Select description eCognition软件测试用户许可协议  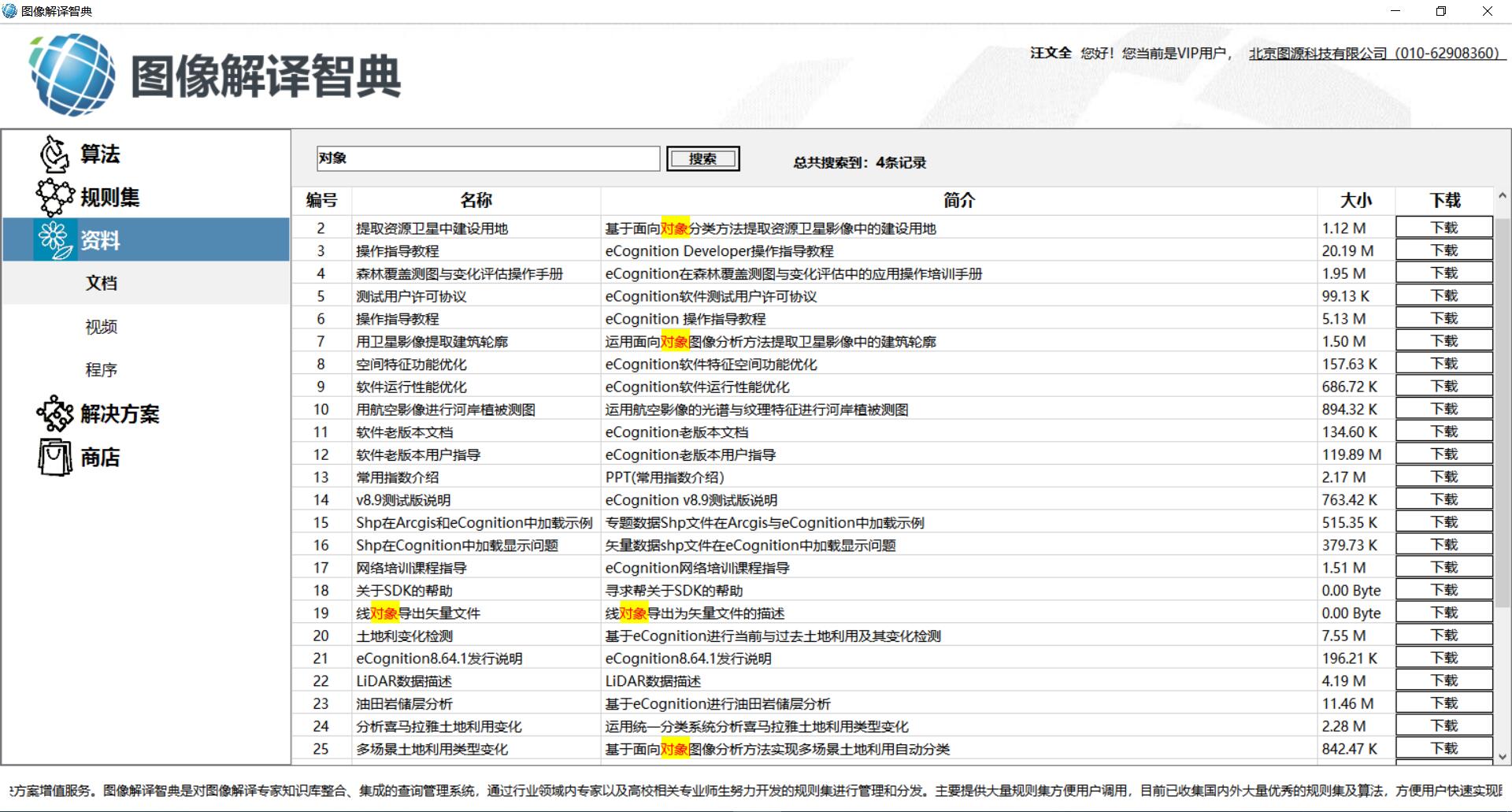tap(958, 296)
